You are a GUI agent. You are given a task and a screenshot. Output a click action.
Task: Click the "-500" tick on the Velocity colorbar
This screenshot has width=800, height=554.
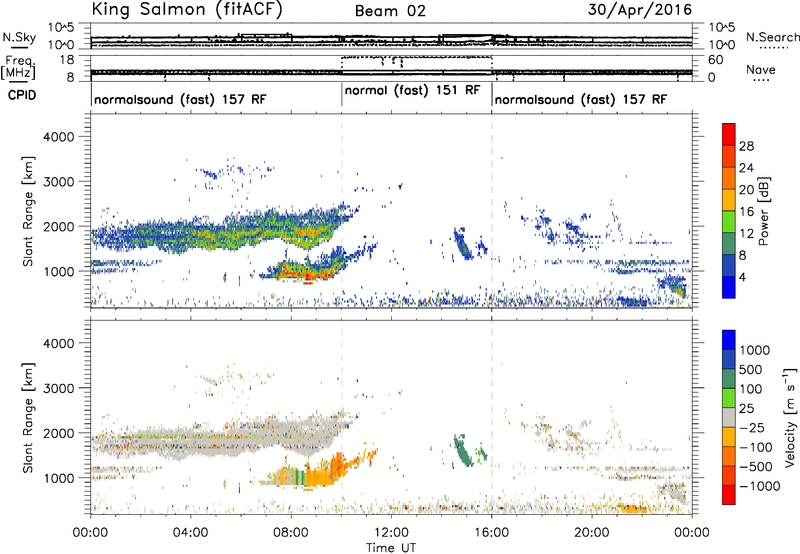[756, 467]
